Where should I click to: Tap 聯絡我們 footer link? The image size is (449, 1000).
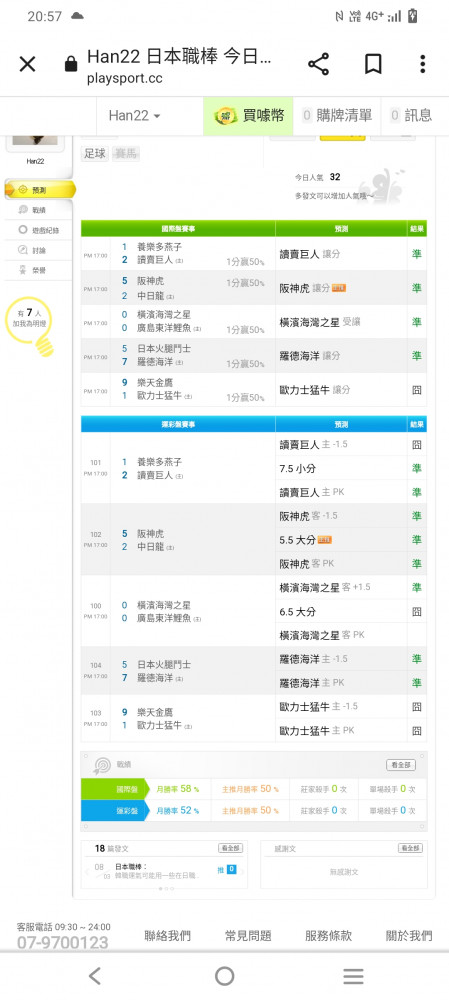click(x=167, y=936)
